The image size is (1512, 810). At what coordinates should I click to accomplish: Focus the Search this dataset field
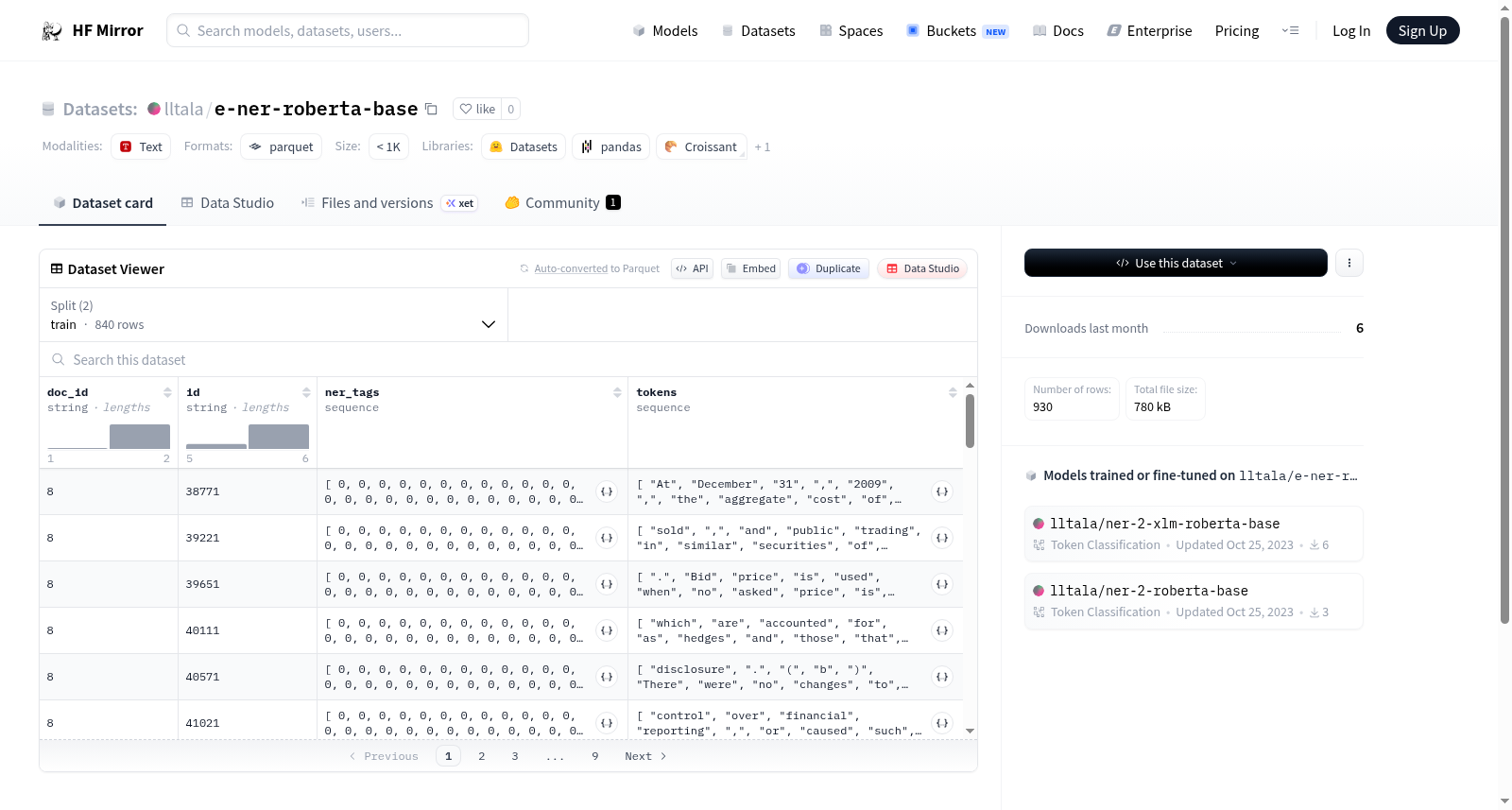(508, 359)
